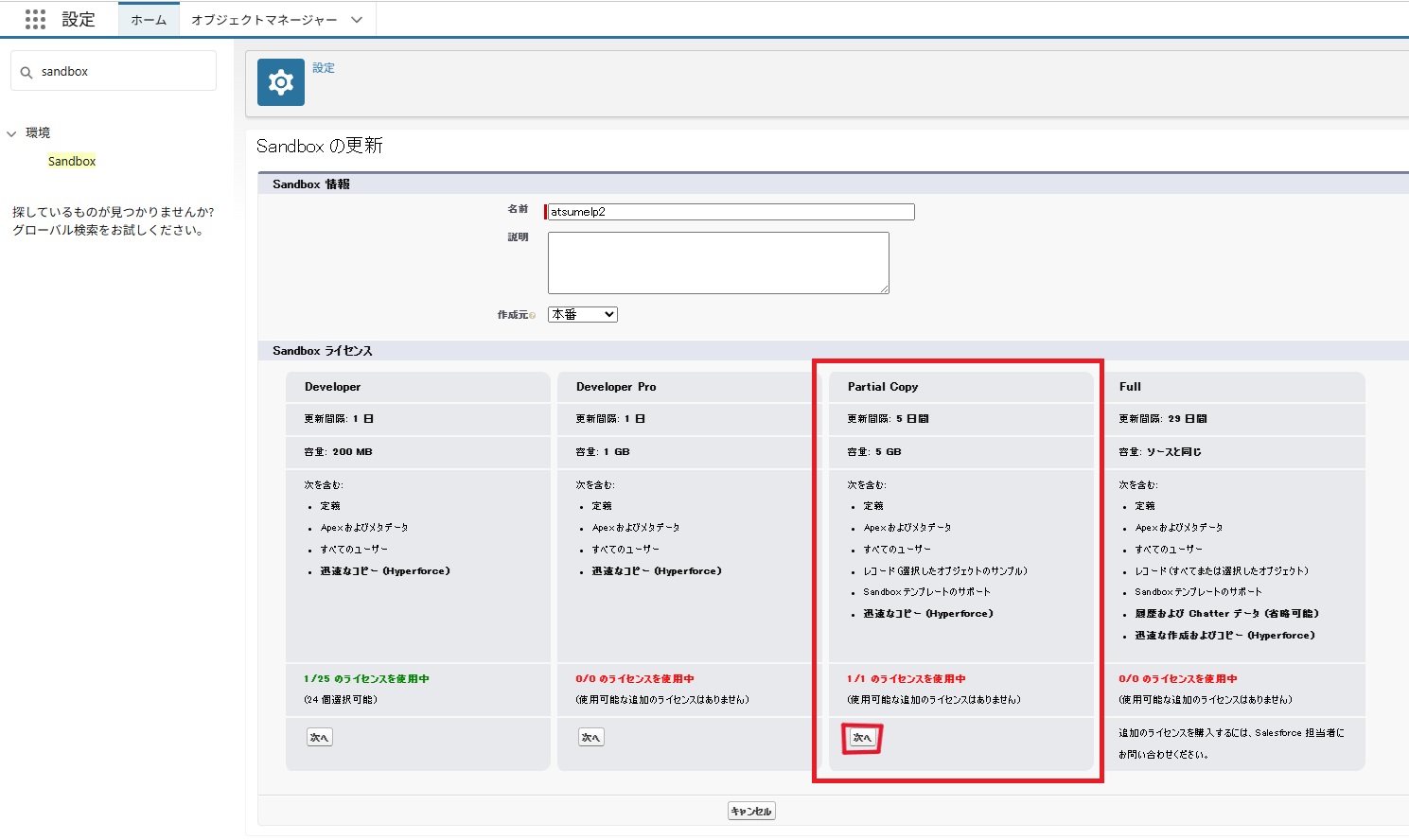The height and width of the screenshot is (840, 1409).
Task: Click 次へ under Developer Pro license
Action: (590, 737)
